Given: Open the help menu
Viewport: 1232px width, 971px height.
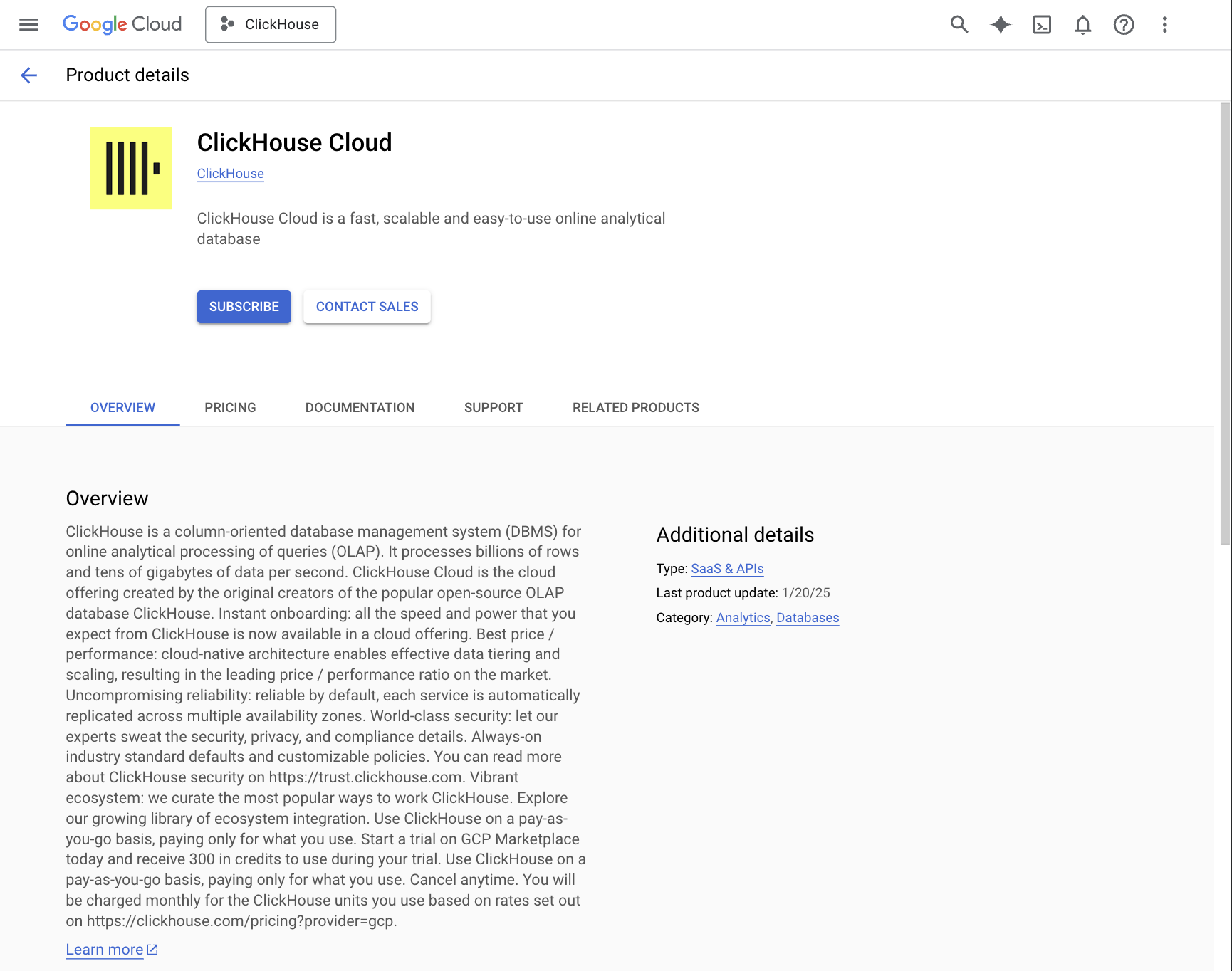Looking at the screenshot, I should pyautogui.click(x=1124, y=24).
